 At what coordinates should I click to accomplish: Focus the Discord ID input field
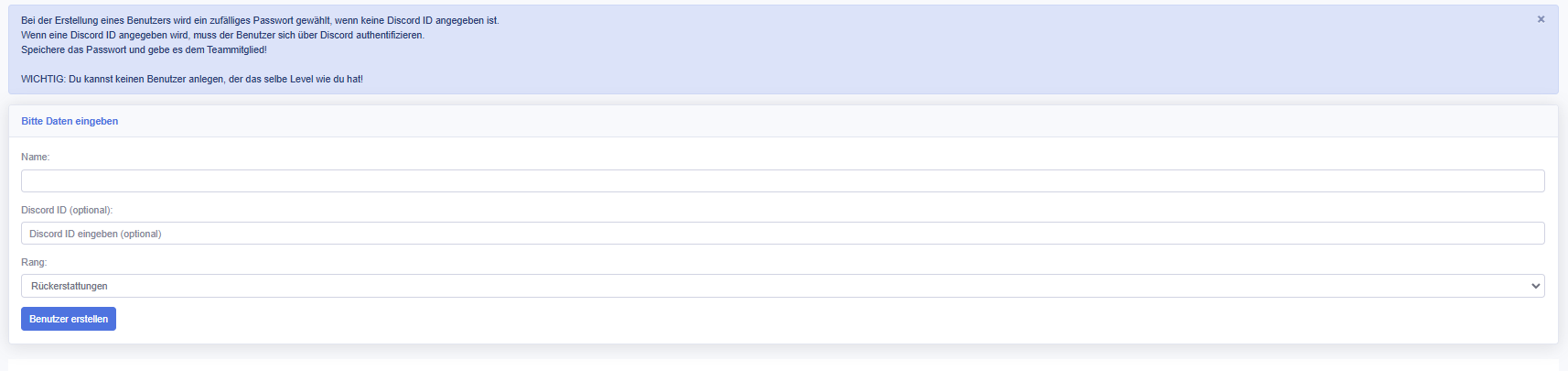pos(782,234)
